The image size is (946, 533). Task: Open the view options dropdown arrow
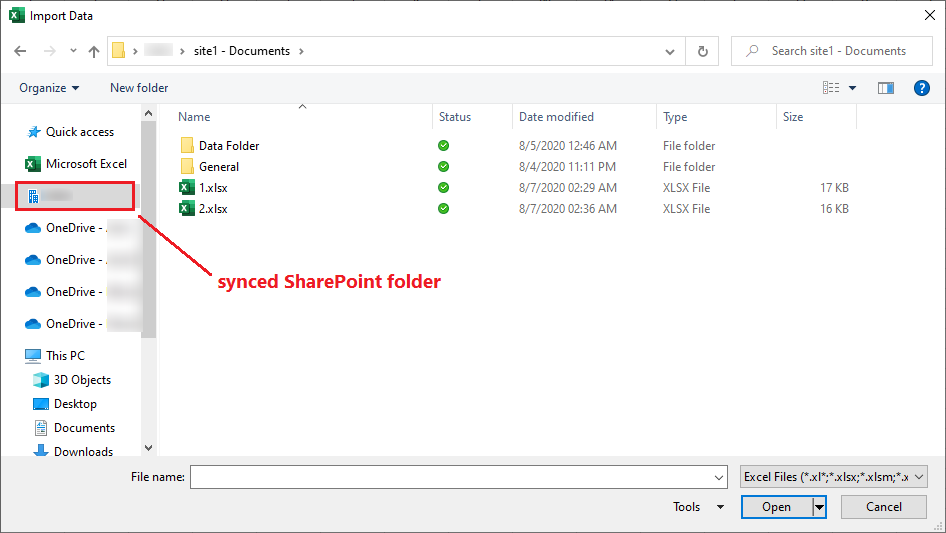(x=852, y=88)
